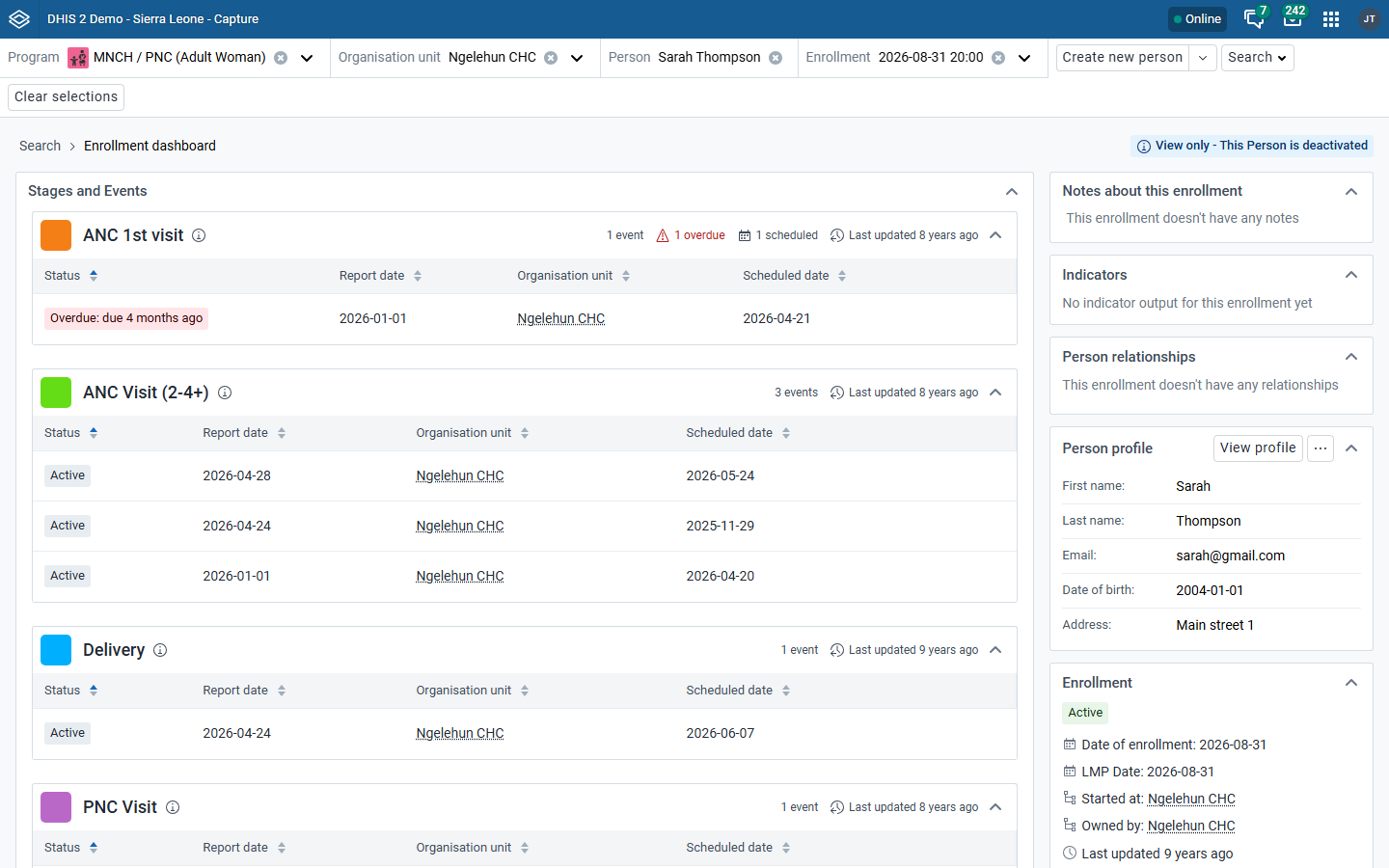1389x868 pixels.
Task: Click the green ANC Visit (2-4+) color square
Action: pos(56,393)
